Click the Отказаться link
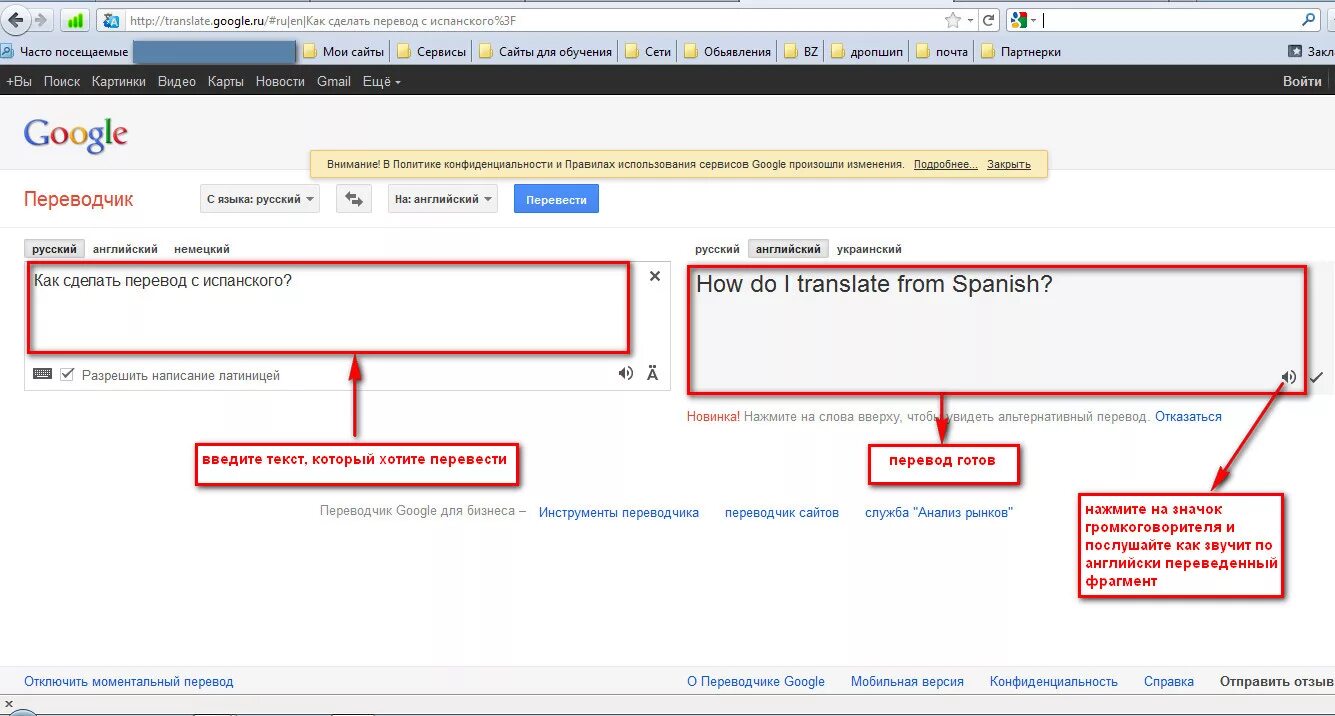This screenshot has height=716, width=1335. [x=1188, y=416]
